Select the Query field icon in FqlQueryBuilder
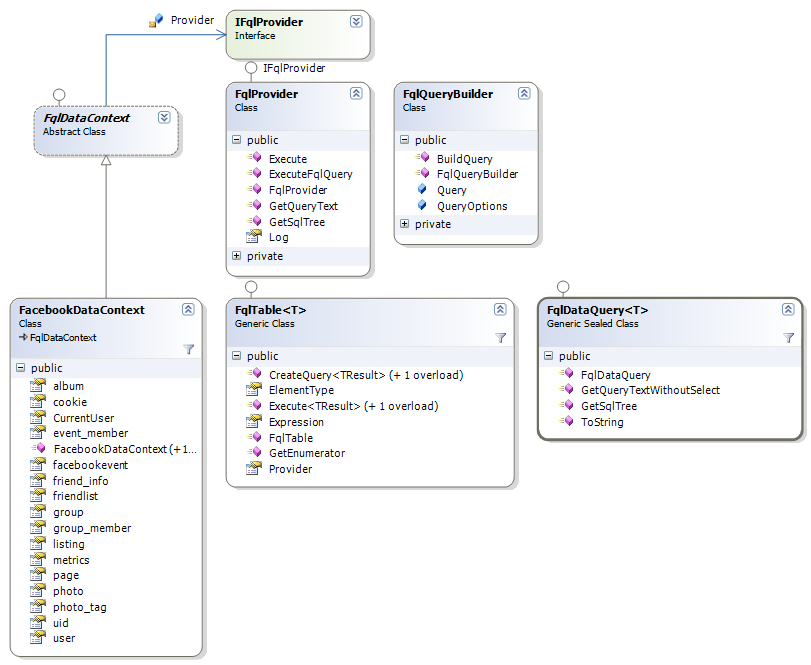The width and height of the screenshot is (811, 665). click(x=422, y=189)
